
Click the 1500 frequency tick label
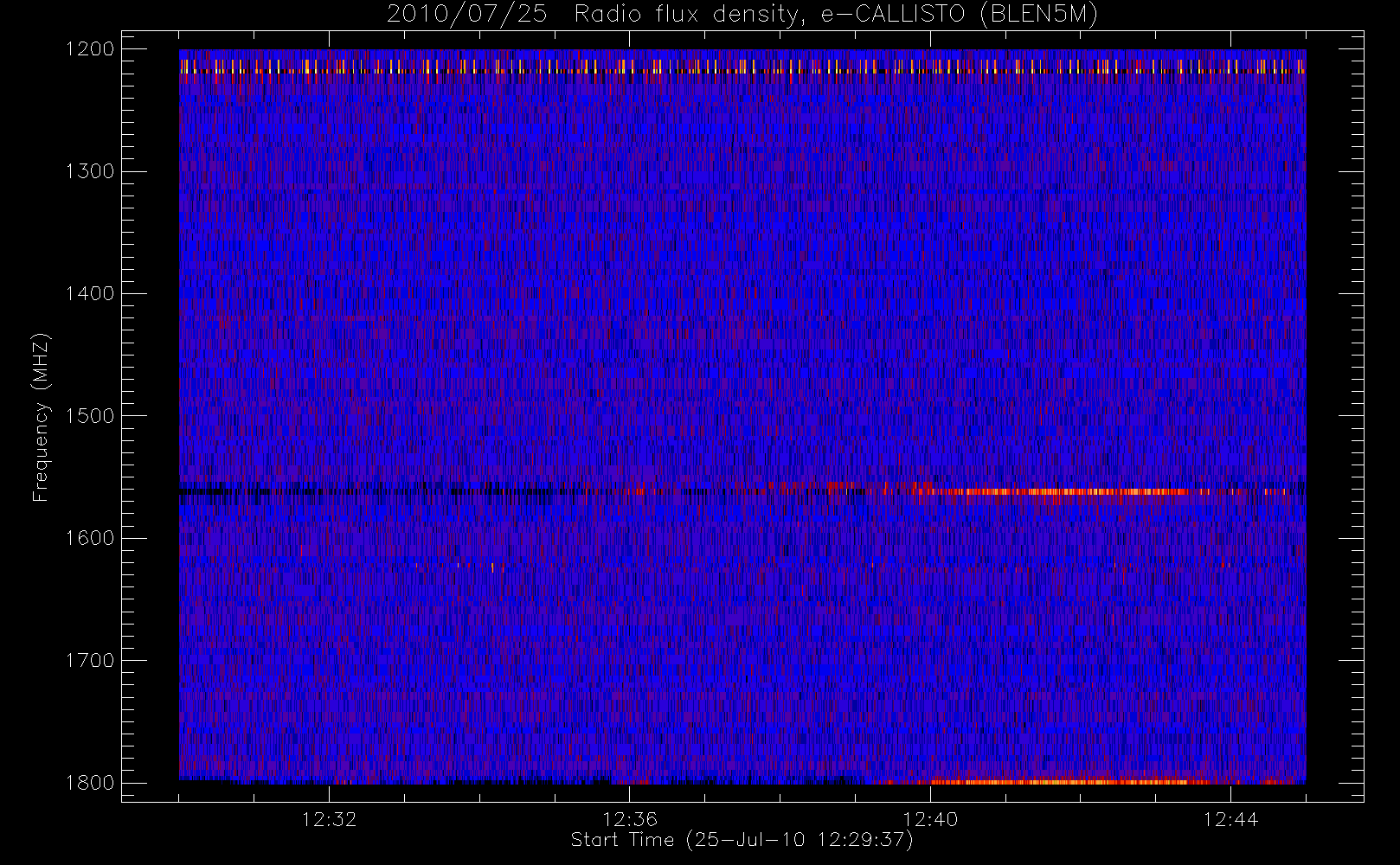pos(90,415)
